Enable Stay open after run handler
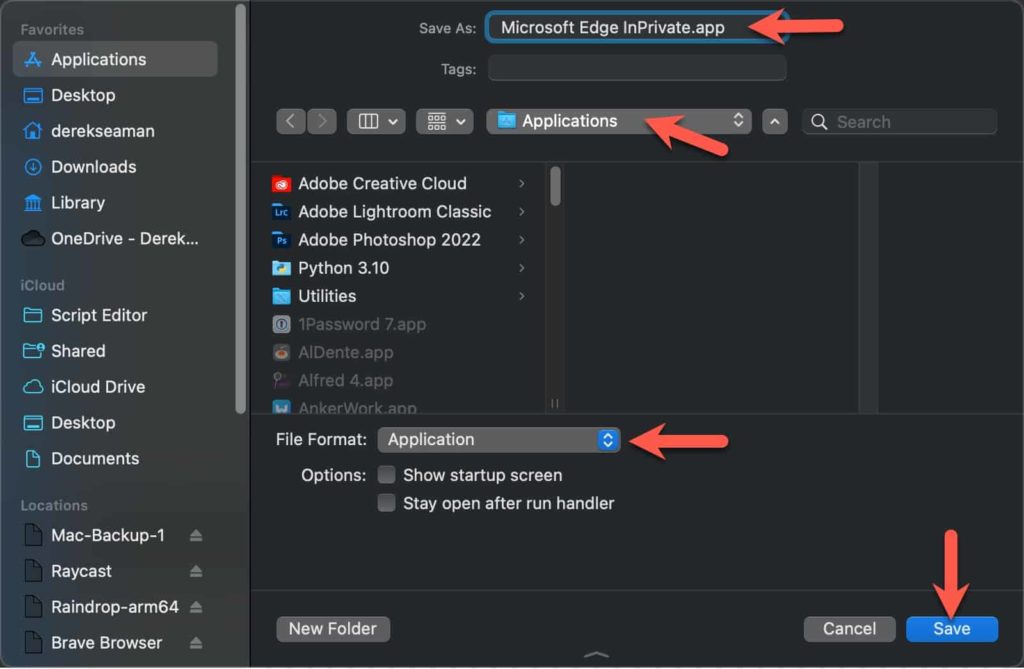This screenshot has width=1024, height=669. tap(387, 503)
